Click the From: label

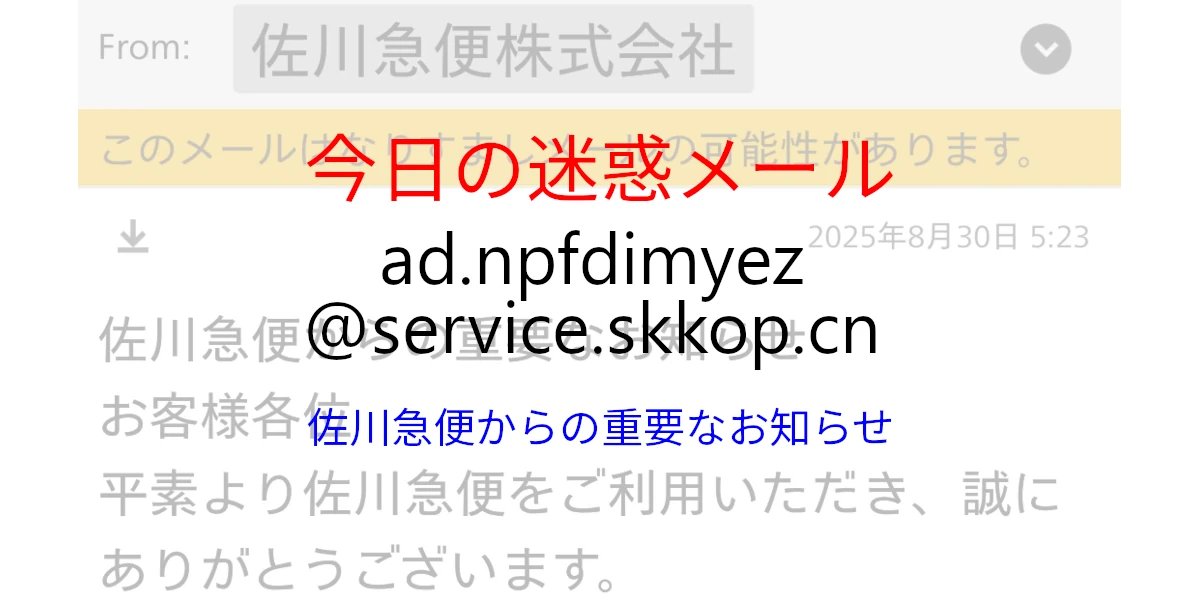[x=144, y=48]
